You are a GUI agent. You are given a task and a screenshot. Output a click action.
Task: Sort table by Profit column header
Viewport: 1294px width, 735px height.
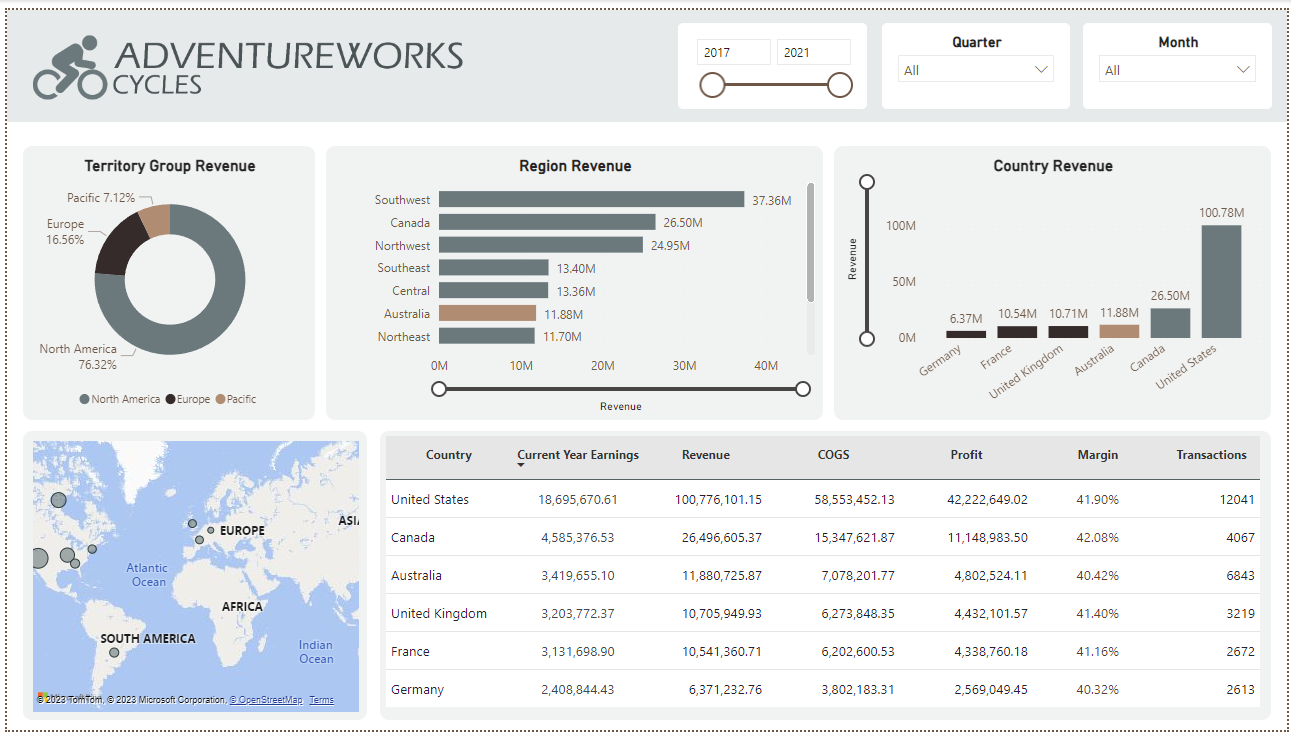pos(966,455)
